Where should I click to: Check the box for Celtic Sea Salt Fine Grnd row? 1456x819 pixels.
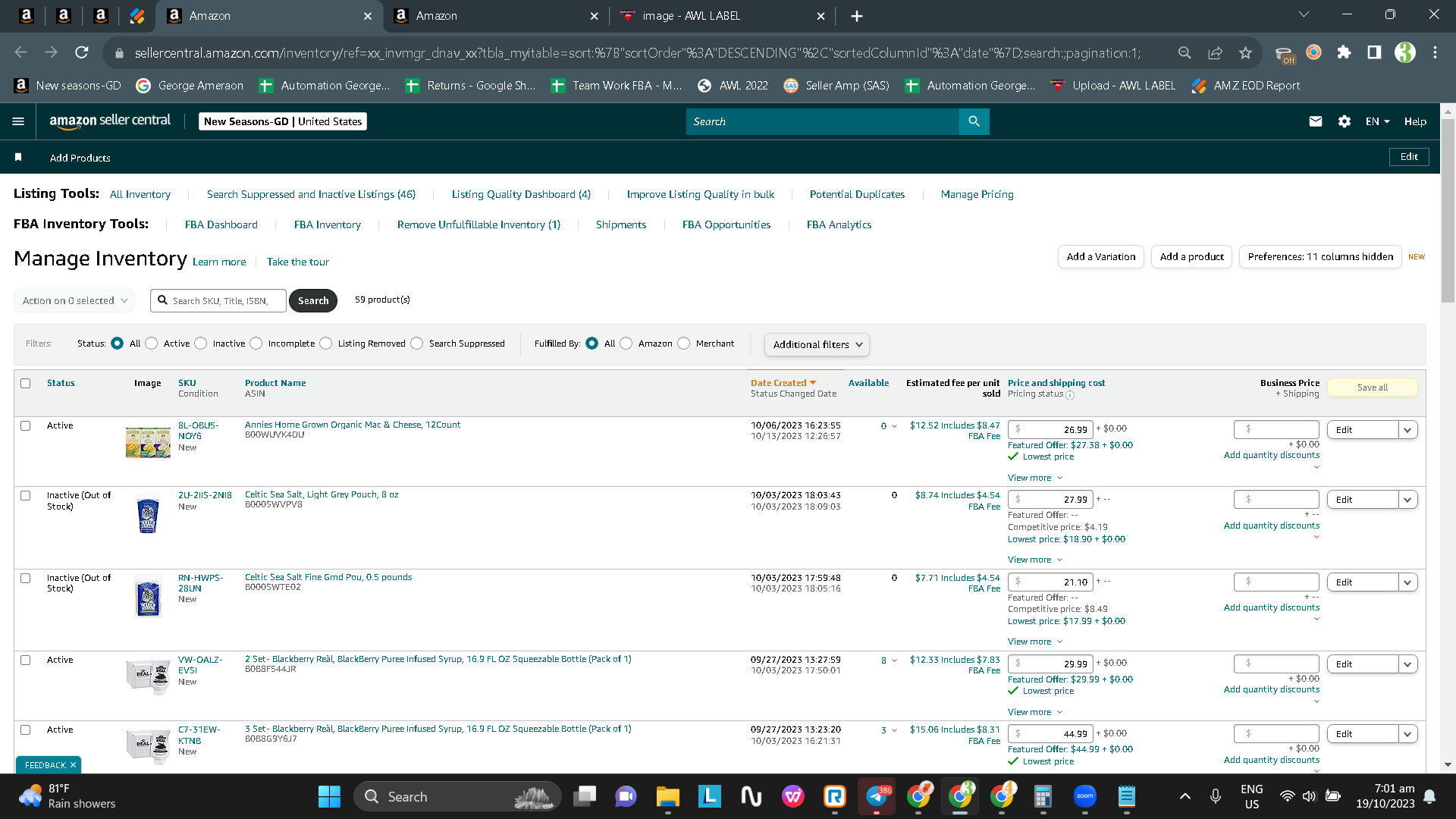pyautogui.click(x=26, y=578)
